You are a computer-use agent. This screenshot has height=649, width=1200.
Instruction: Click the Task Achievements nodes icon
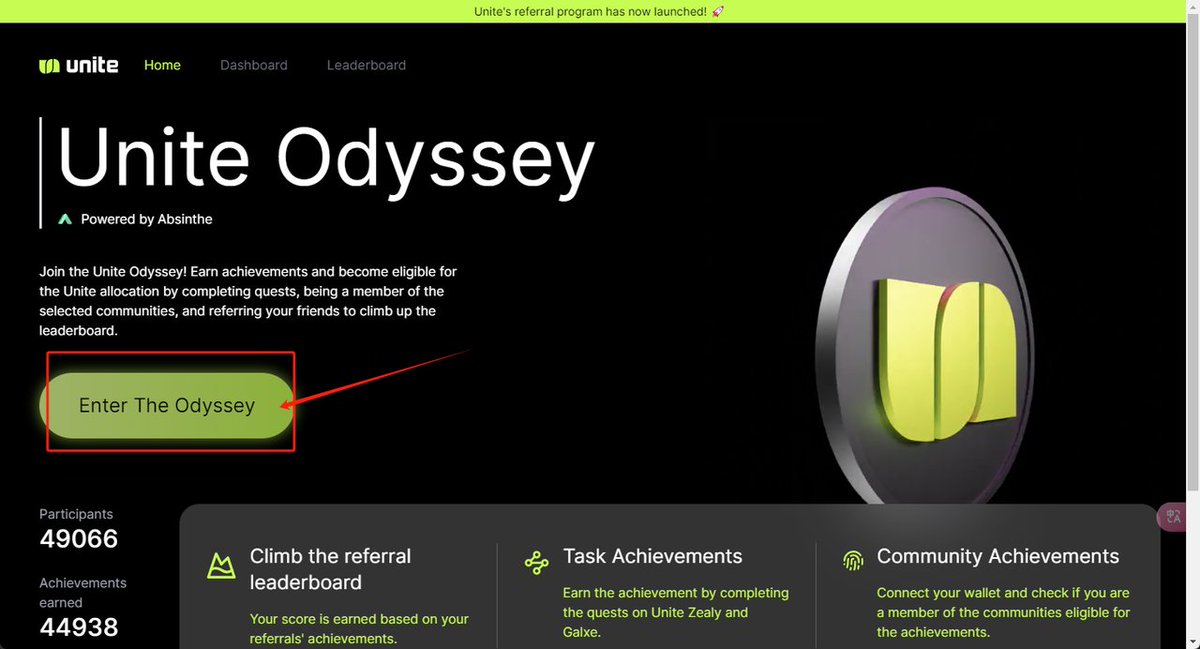(x=536, y=562)
